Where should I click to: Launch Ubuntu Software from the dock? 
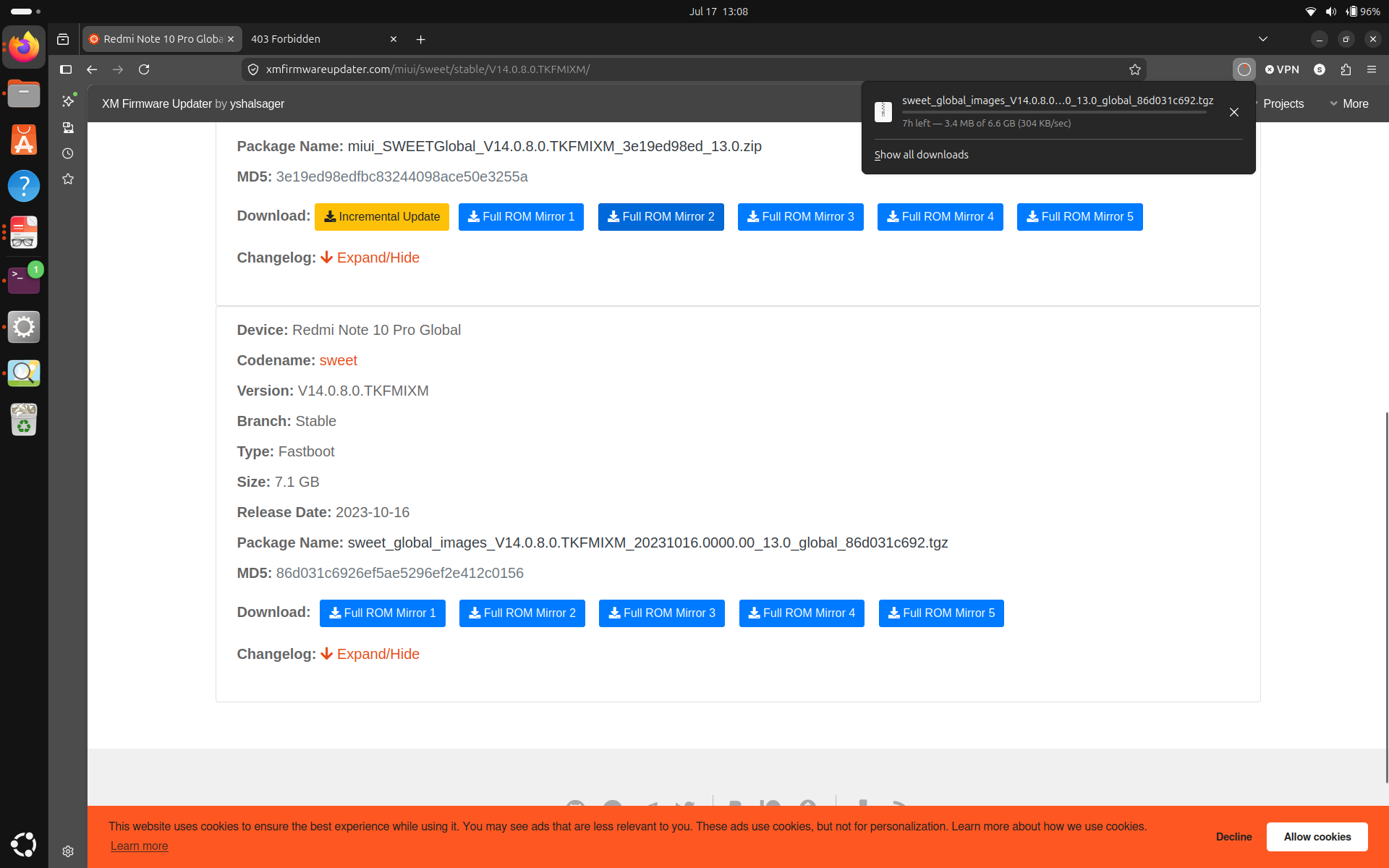24,140
